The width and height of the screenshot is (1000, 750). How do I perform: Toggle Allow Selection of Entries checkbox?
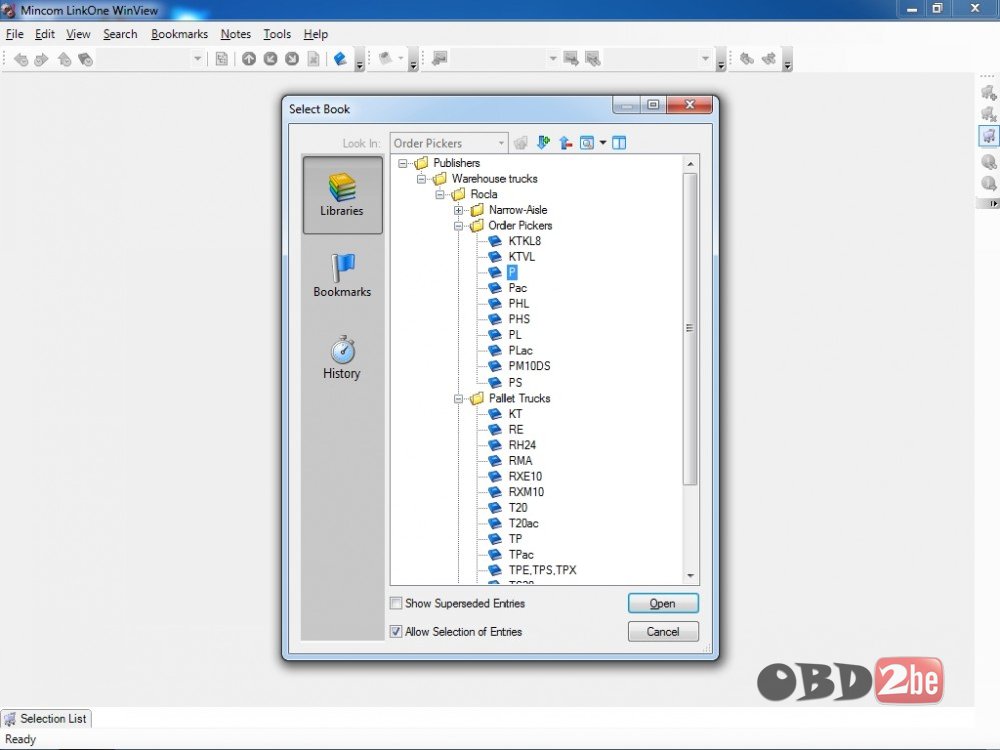[x=396, y=631]
